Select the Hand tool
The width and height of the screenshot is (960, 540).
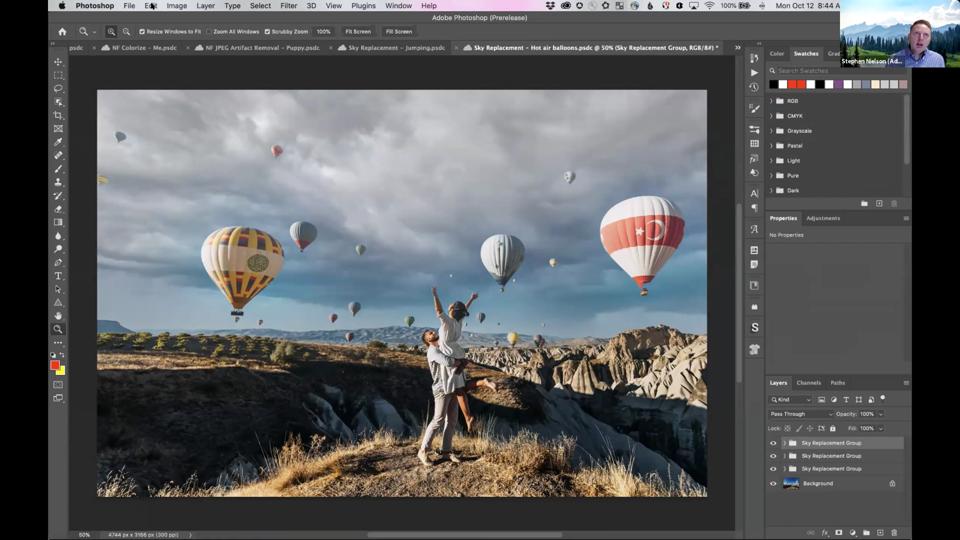coord(58,316)
